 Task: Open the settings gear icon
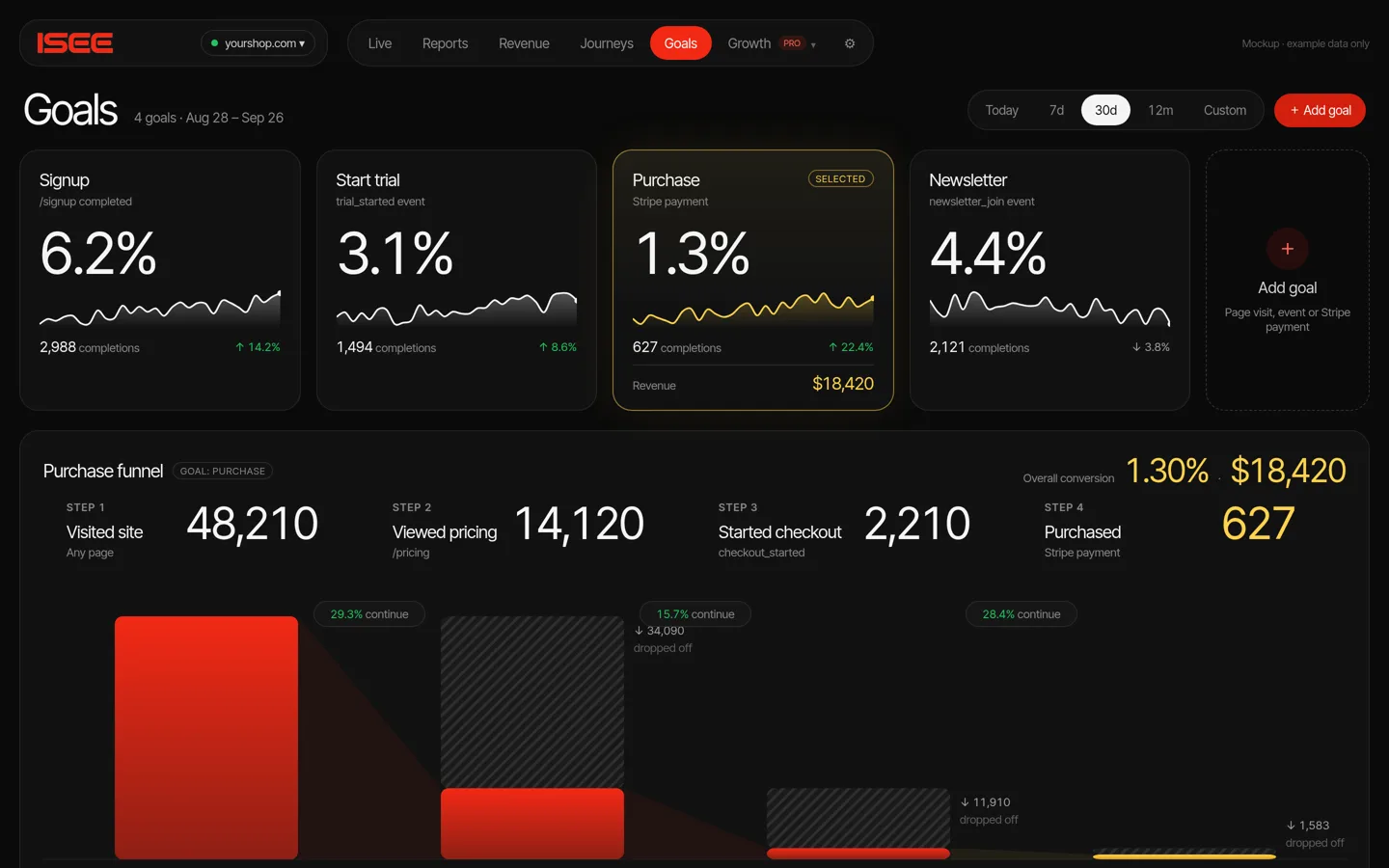850,43
